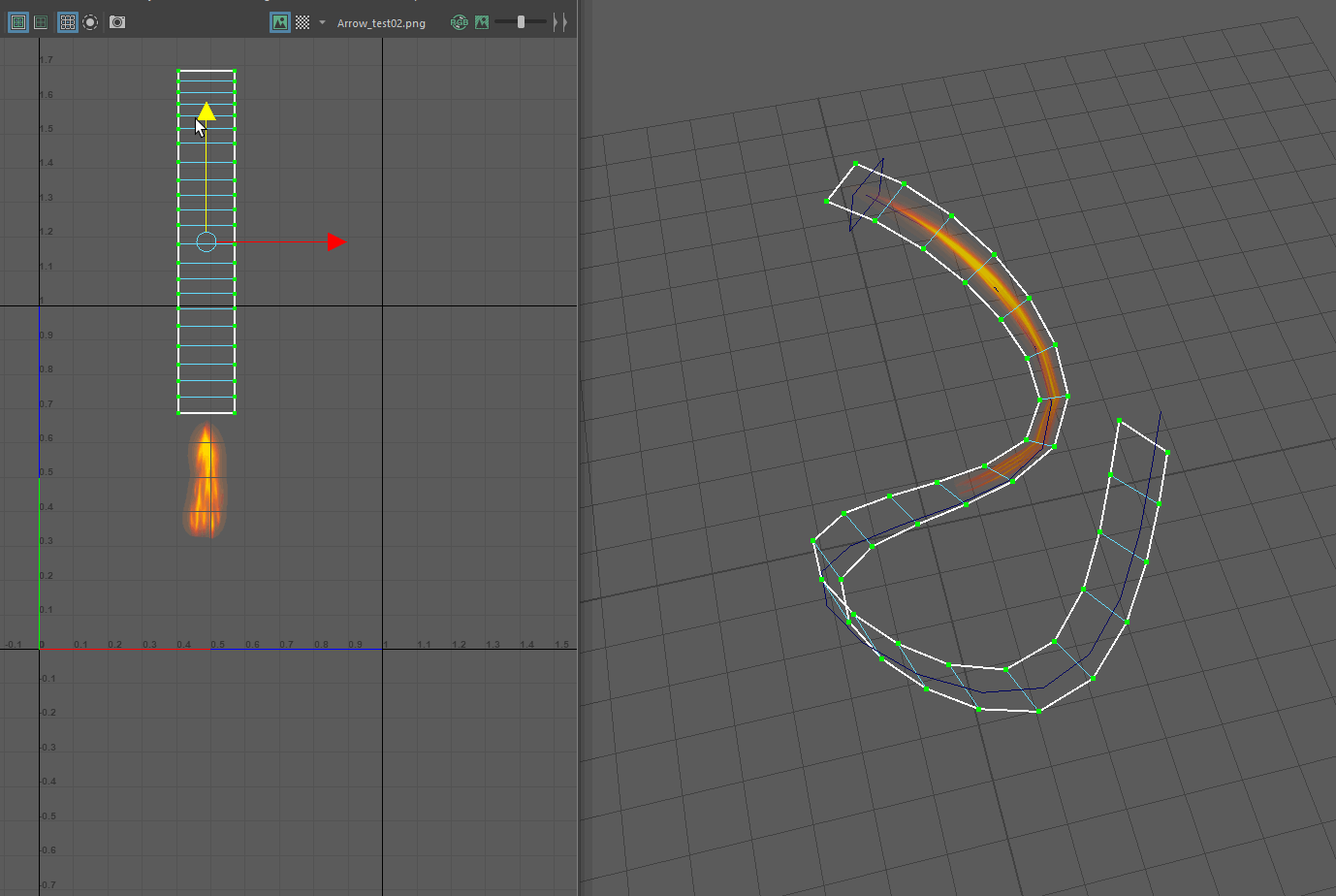Click the red right-arrow manipulator handle
This screenshot has width=1336, height=896.
(335, 242)
